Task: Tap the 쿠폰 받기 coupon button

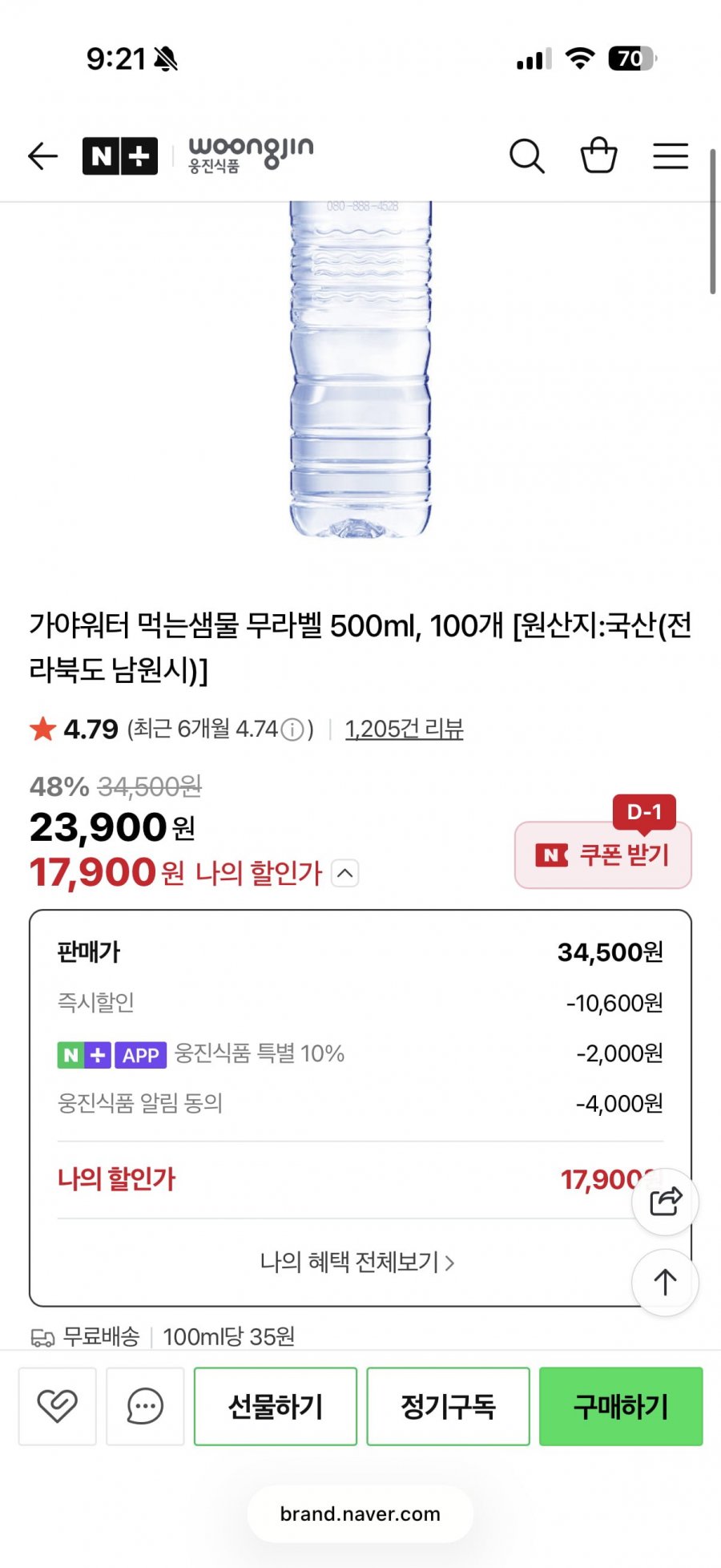Action: (x=602, y=855)
